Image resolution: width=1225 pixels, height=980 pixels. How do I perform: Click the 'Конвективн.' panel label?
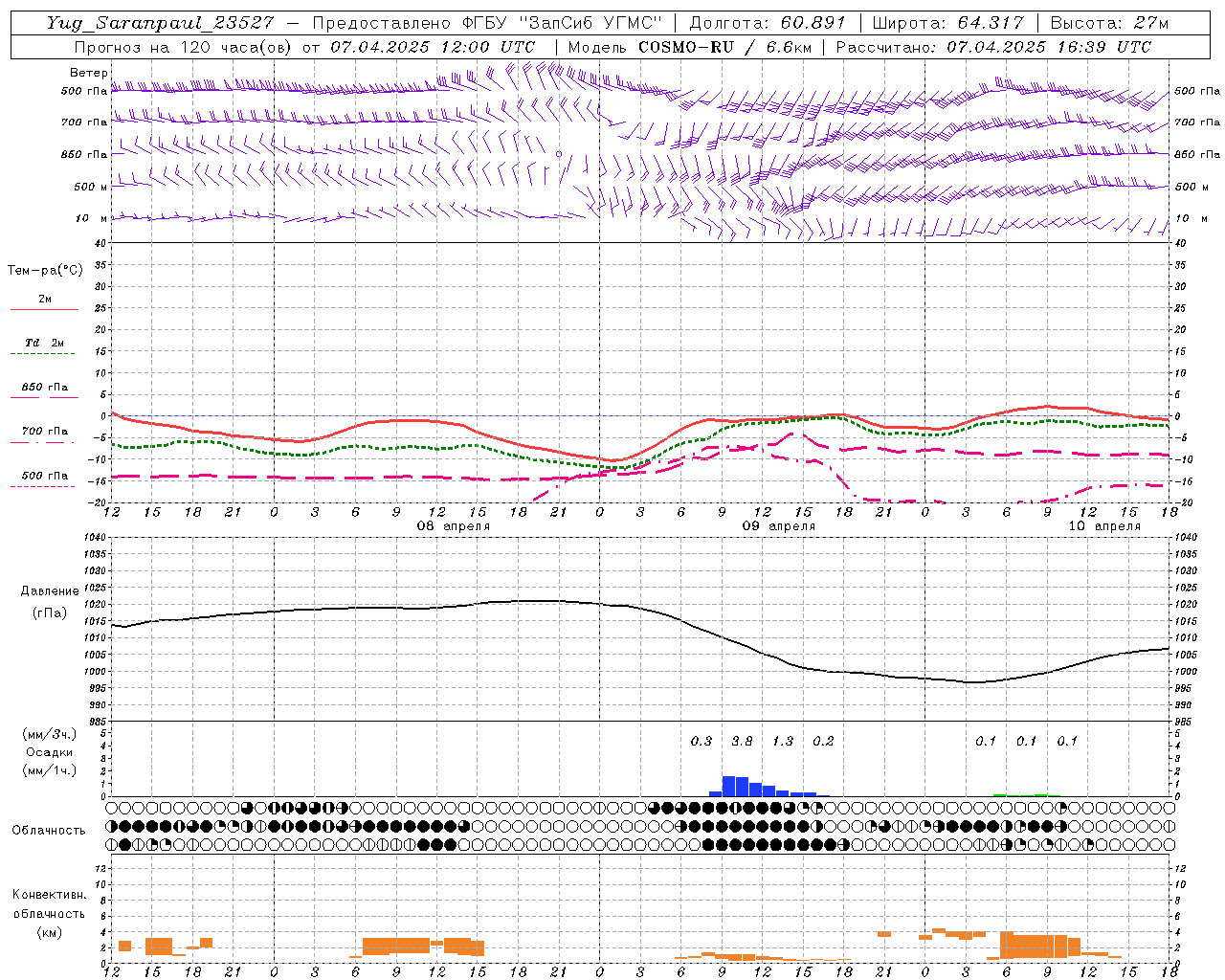tap(49, 895)
